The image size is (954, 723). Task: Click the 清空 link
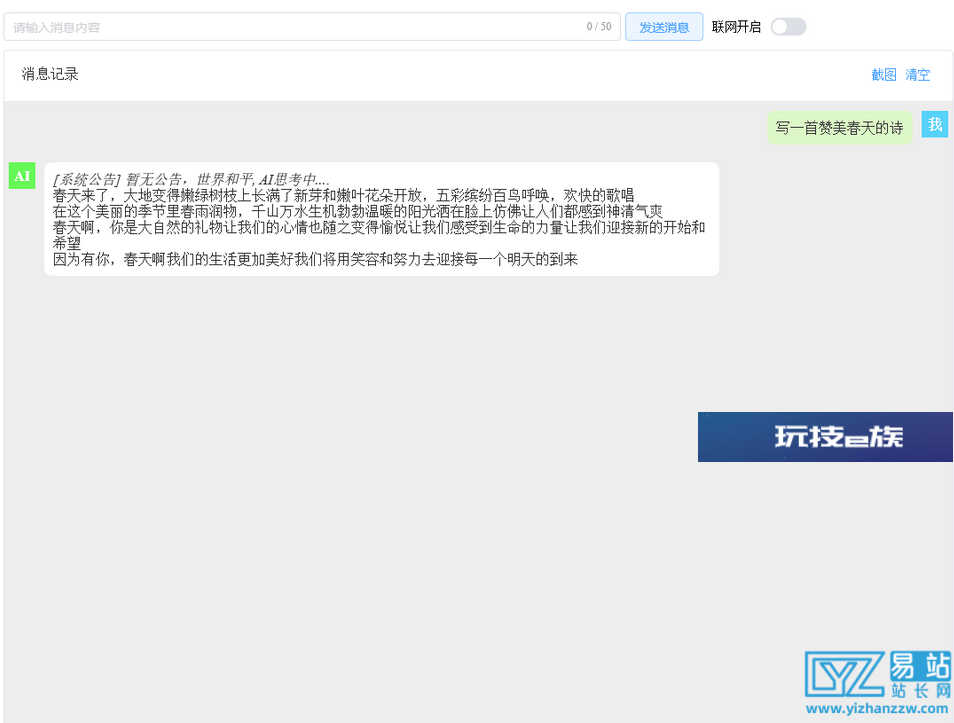click(917, 75)
